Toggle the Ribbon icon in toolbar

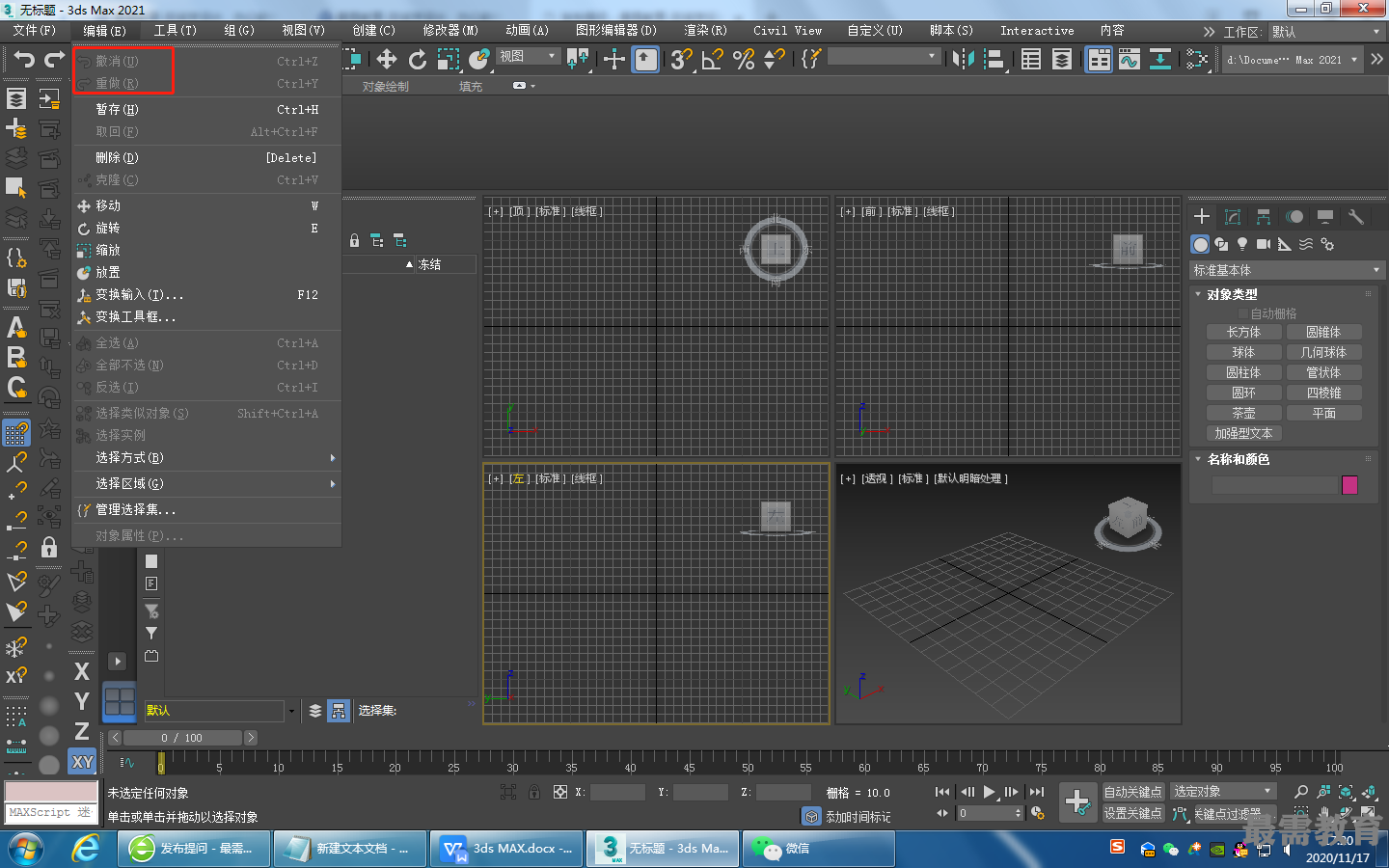pos(1099,60)
